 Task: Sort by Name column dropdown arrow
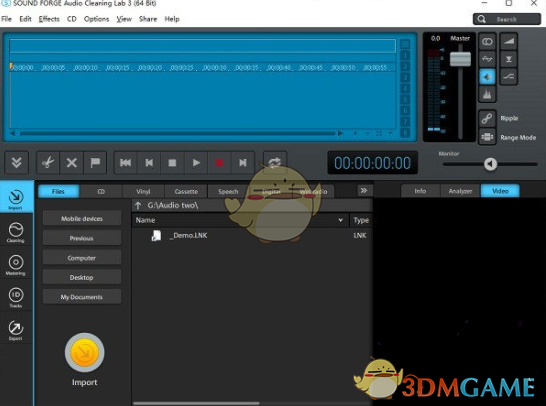tap(341, 220)
